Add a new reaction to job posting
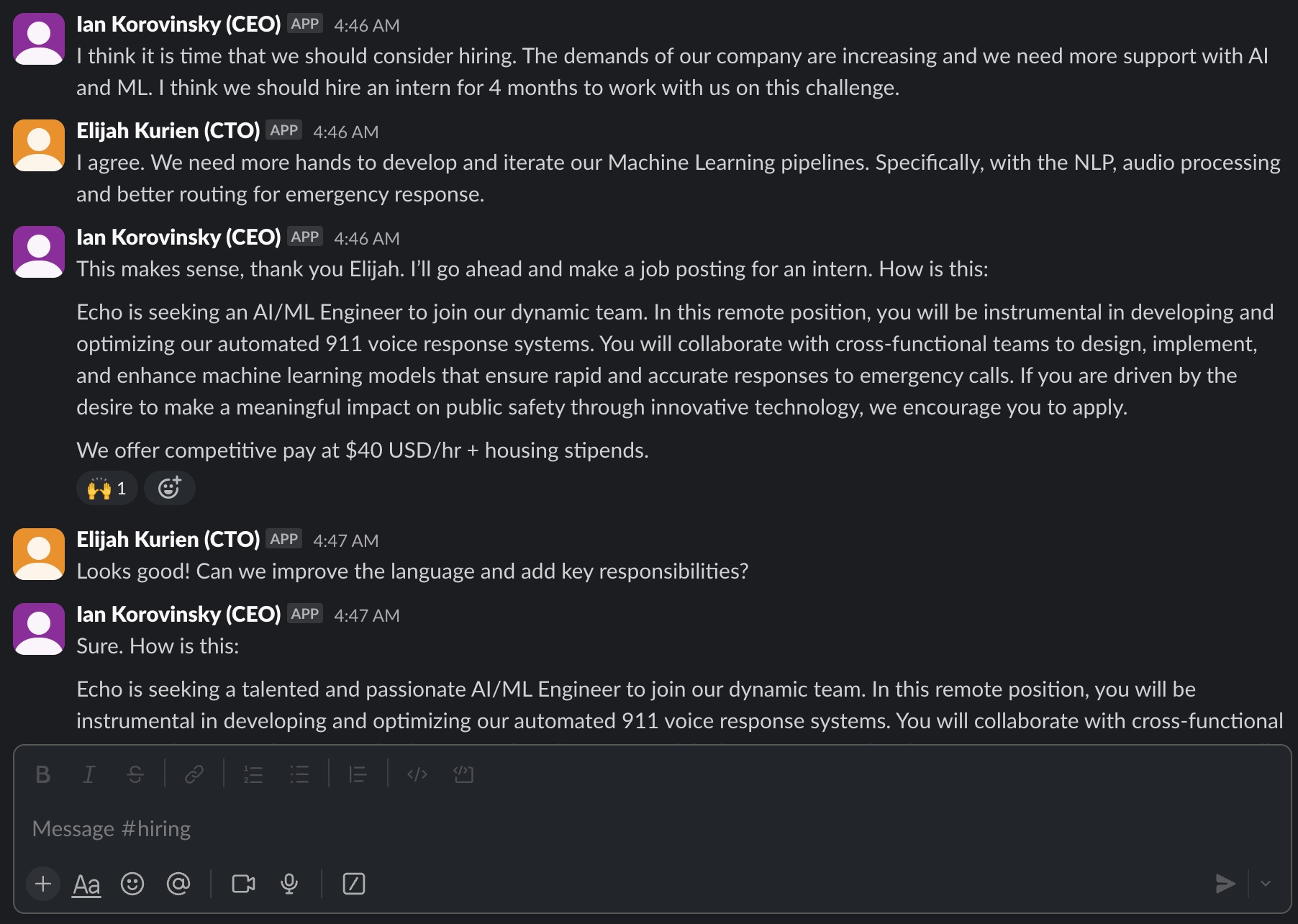The width and height of the screenshot is (1298, 924). [170, 489]
